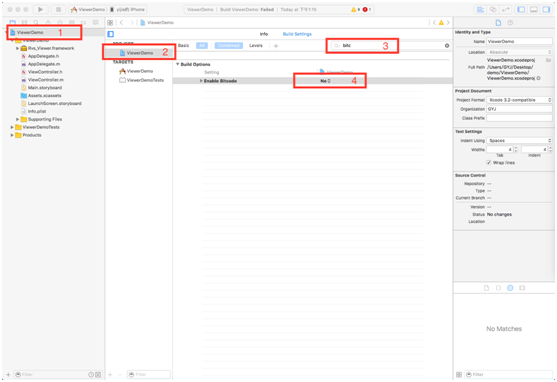Open the Test navigator diamond icon
This screenshot has height=382, width=557.
point(60,22)
